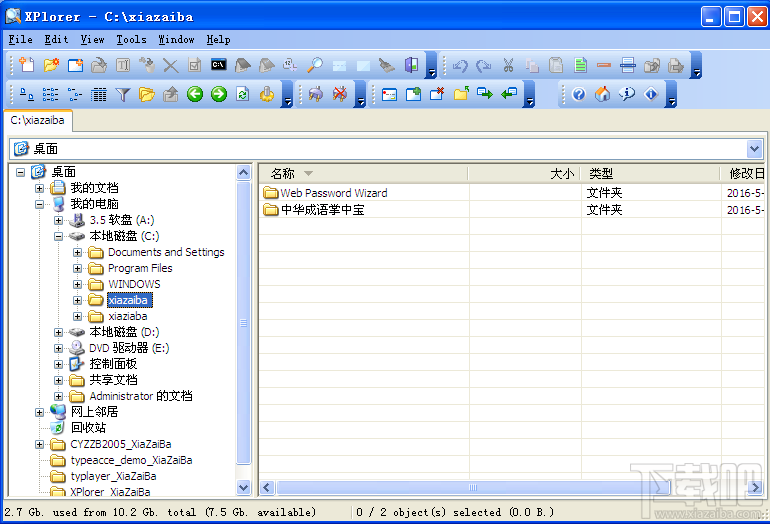Collapse the 本地磁盘 (C:) node

click(58, 236)
